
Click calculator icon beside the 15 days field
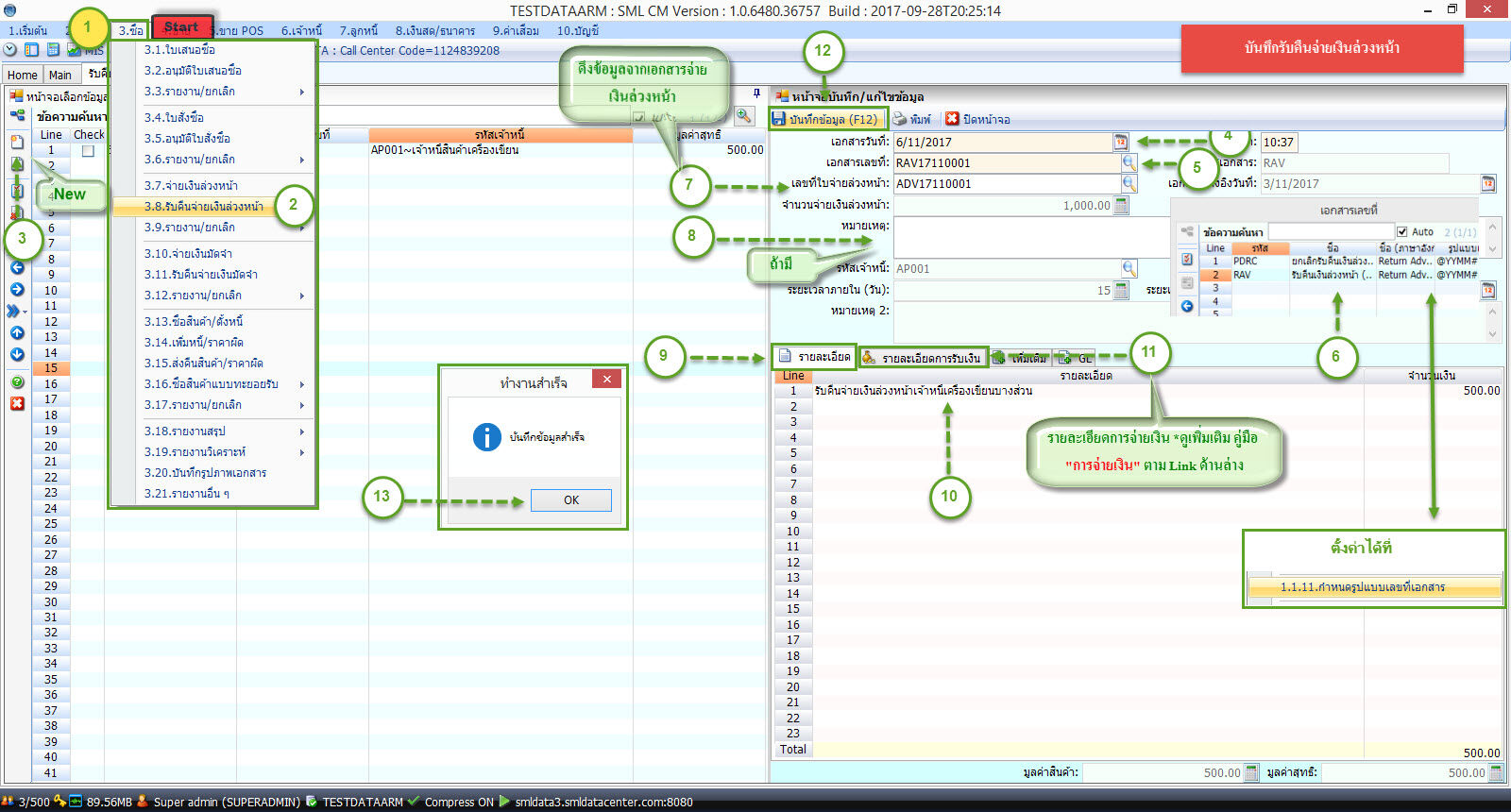(x=1121, y=290)
